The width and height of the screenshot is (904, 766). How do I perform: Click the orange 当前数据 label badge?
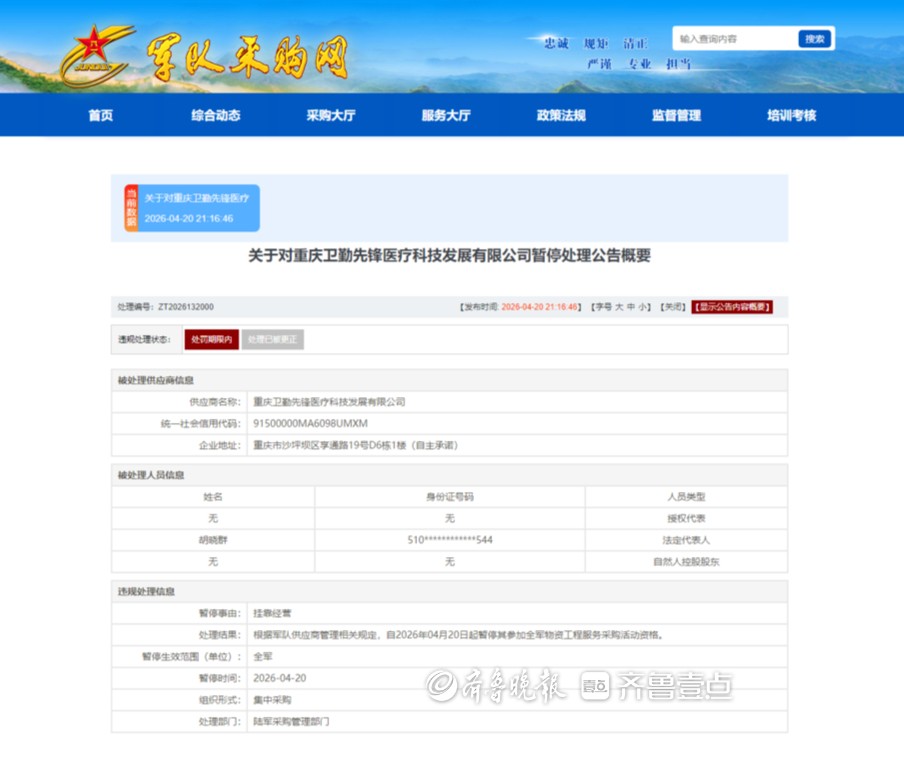(131, 208)
